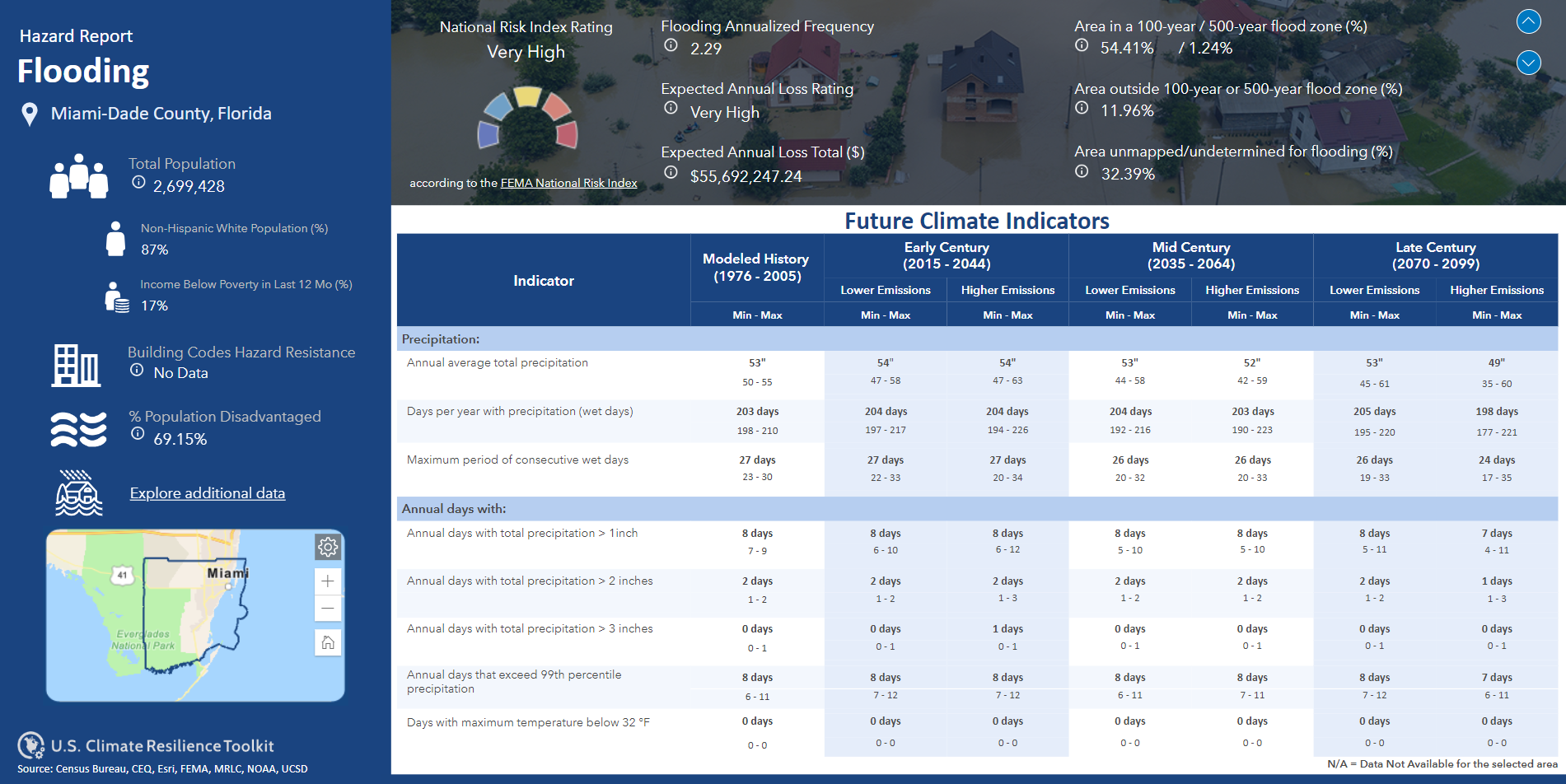Click the map settings gear icon
1566x784 pixels.
(328, 547)
